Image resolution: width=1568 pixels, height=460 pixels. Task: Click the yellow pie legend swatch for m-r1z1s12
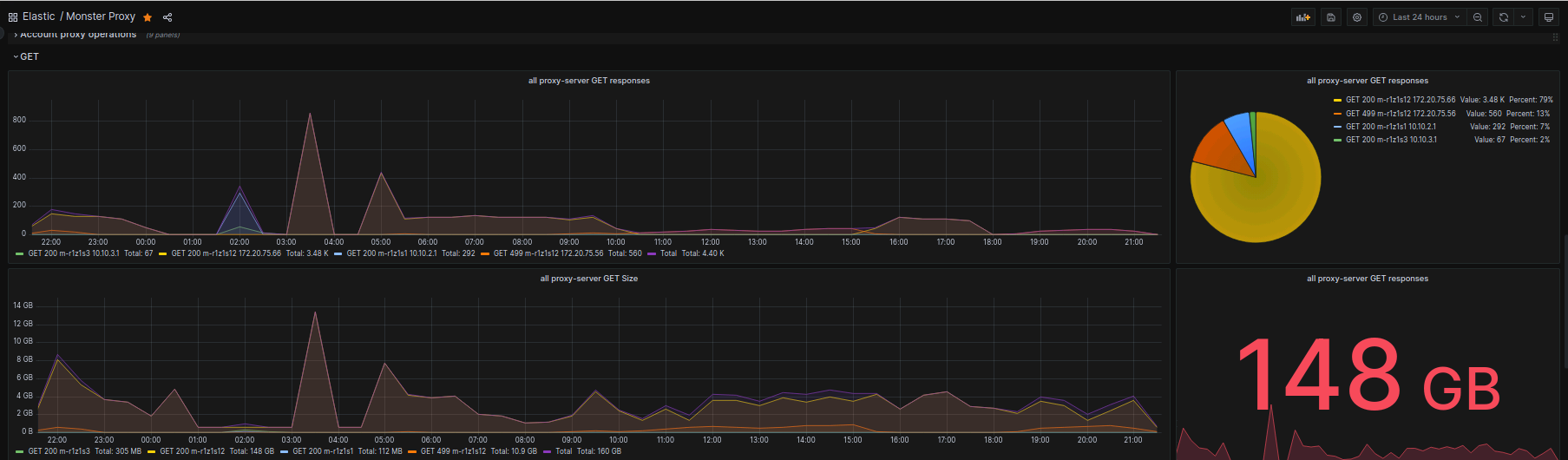(1338, 100)
